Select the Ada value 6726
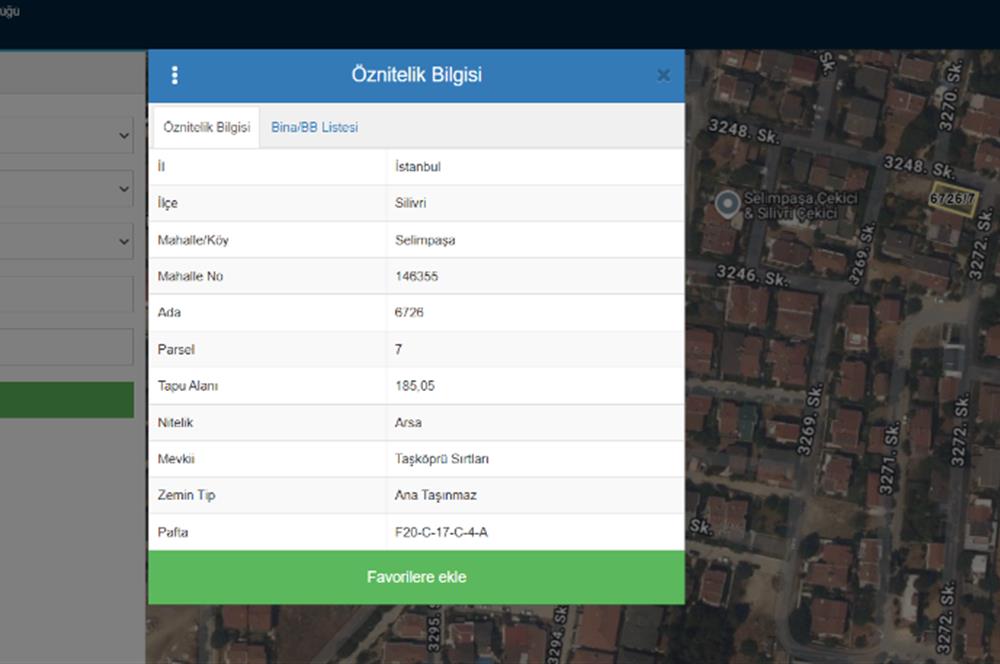 tap(409, 313)
